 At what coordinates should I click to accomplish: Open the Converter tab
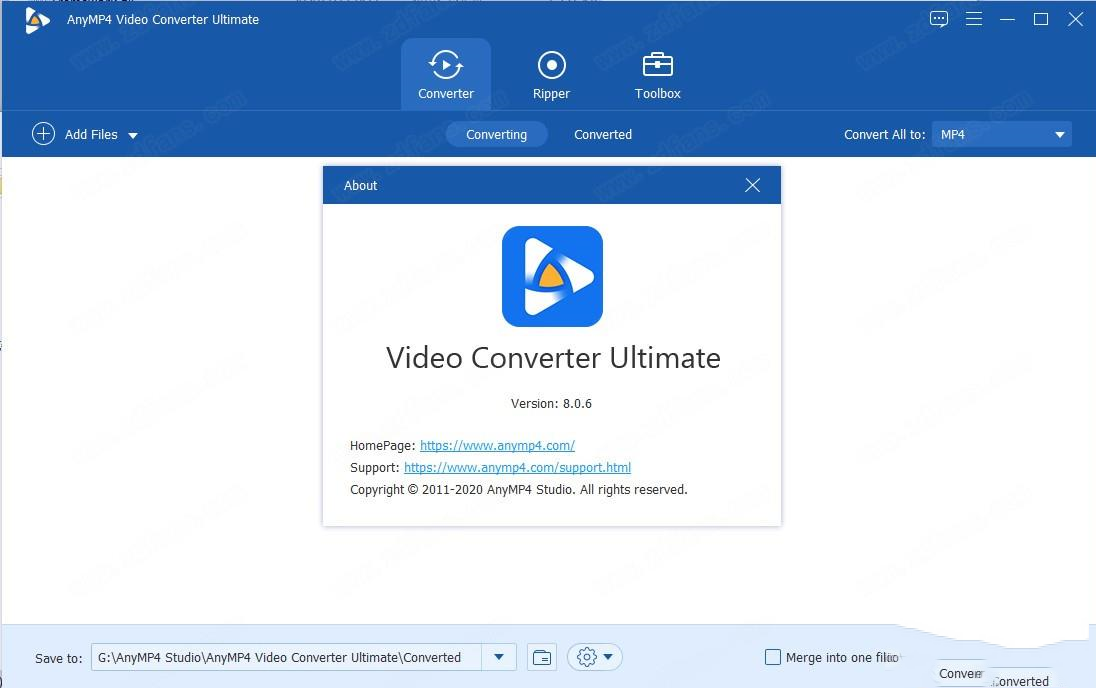[446, 75]
